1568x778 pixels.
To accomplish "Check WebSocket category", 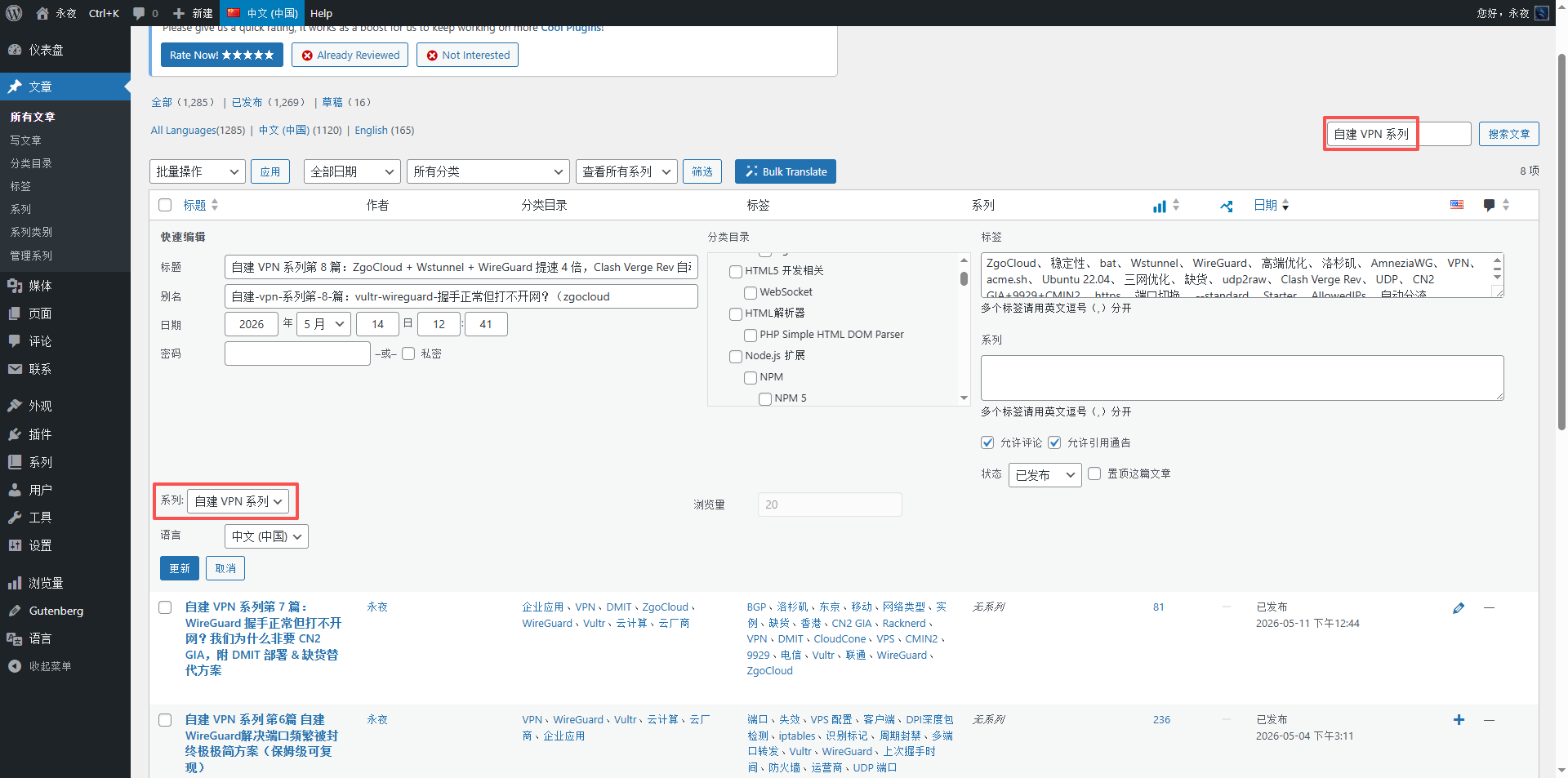I will coord(751,293).
